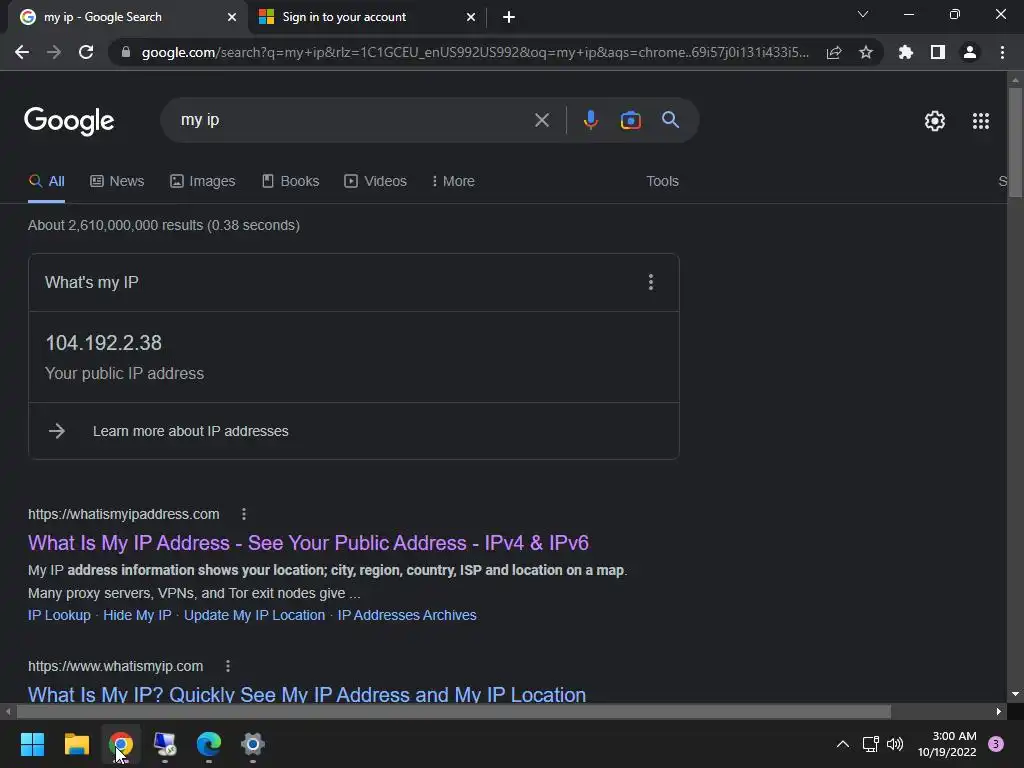This screenshot has height=768, width=1024.
Task: Open the What Is My IP Address result
Action: (x=308, y=543)
